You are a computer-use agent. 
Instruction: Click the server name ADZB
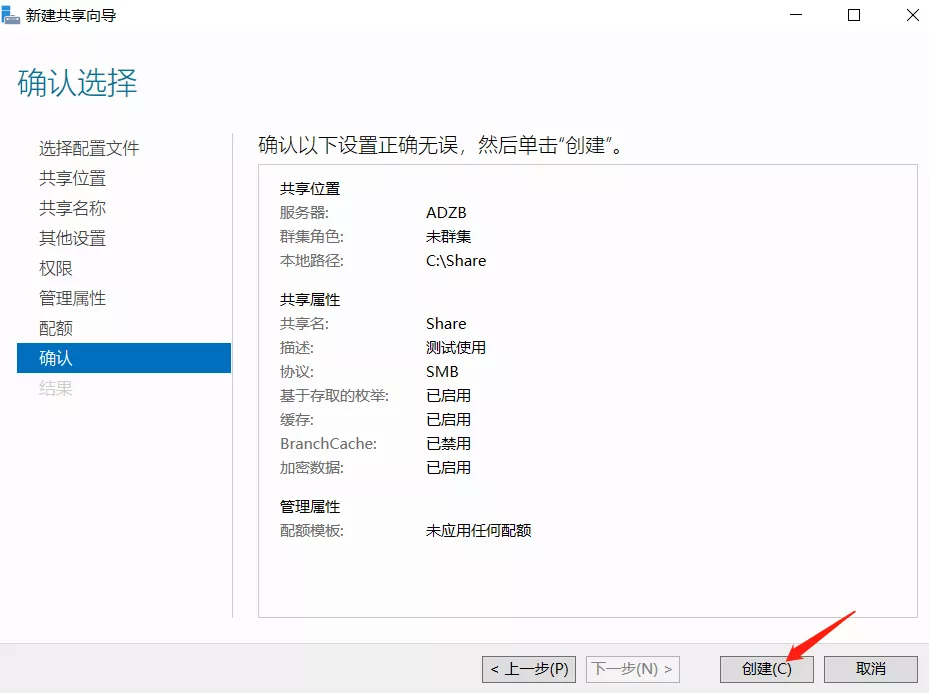pos(446,212)
